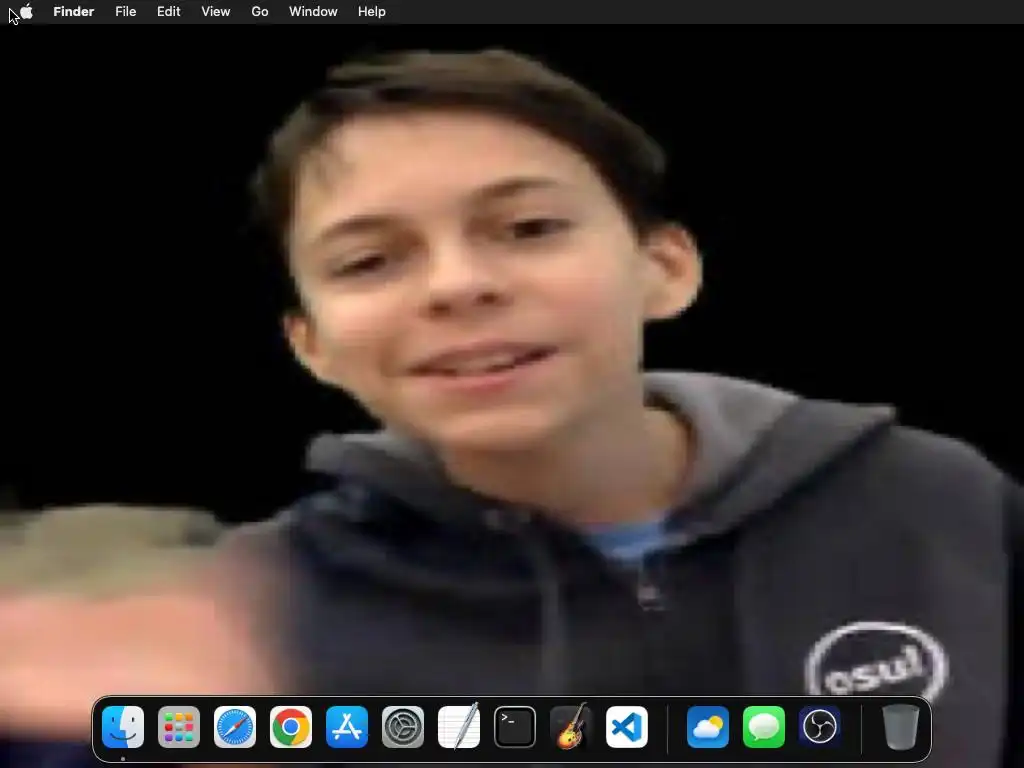Open the Apple menu
The image size is (1024, 768).
[x=26, y=12]
